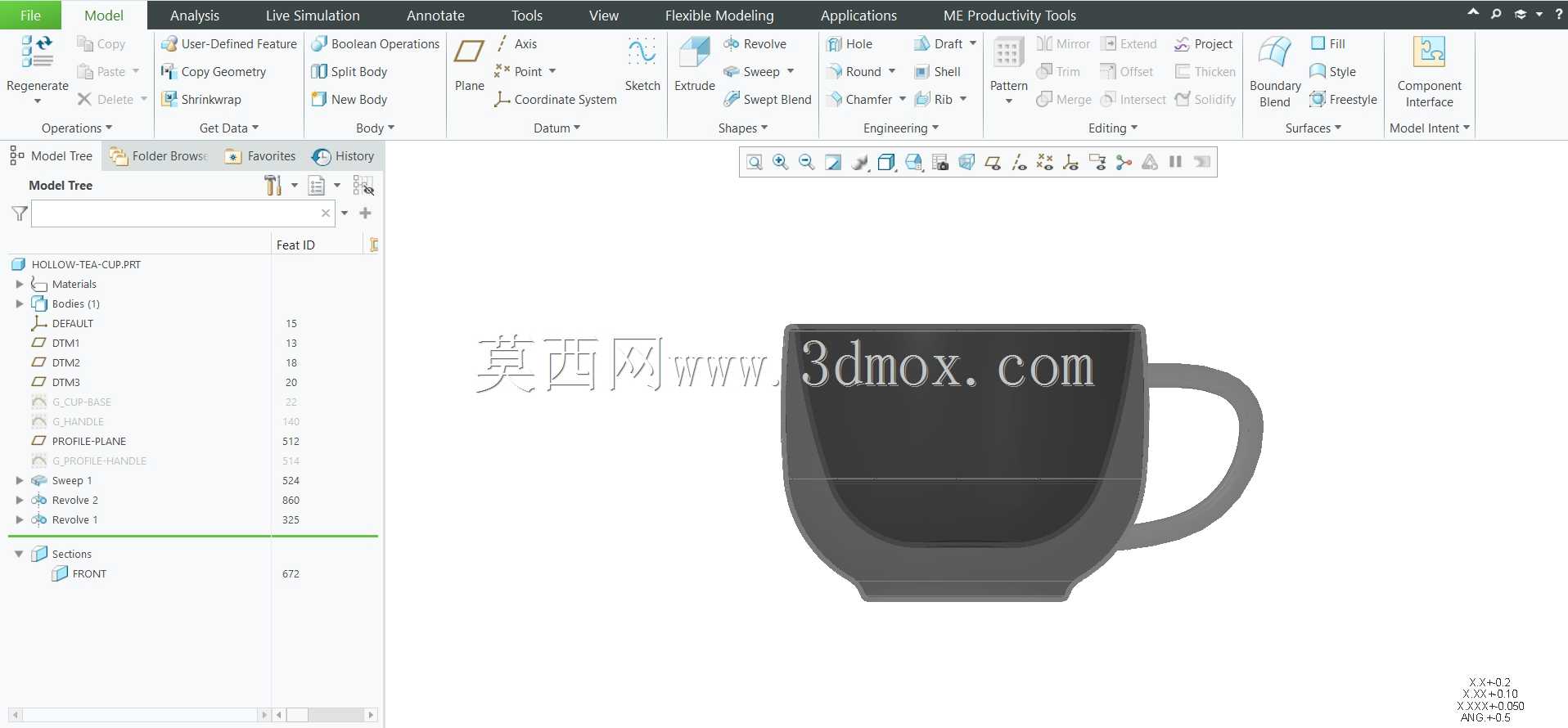Click the Component Interface icon

1429,72
